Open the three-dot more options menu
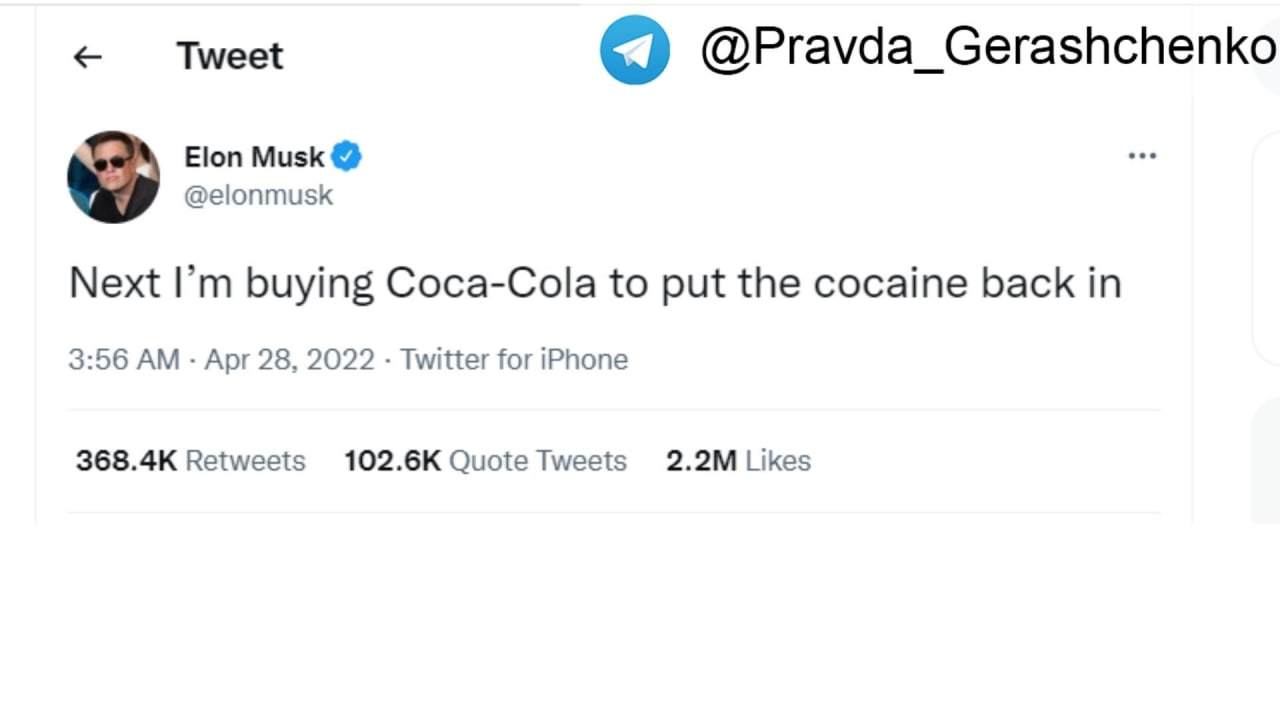 [x=1142, y=156]
